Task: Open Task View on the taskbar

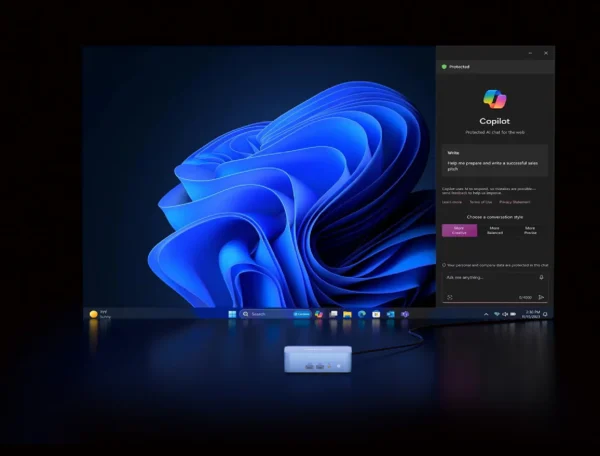Action: (333, 314)
